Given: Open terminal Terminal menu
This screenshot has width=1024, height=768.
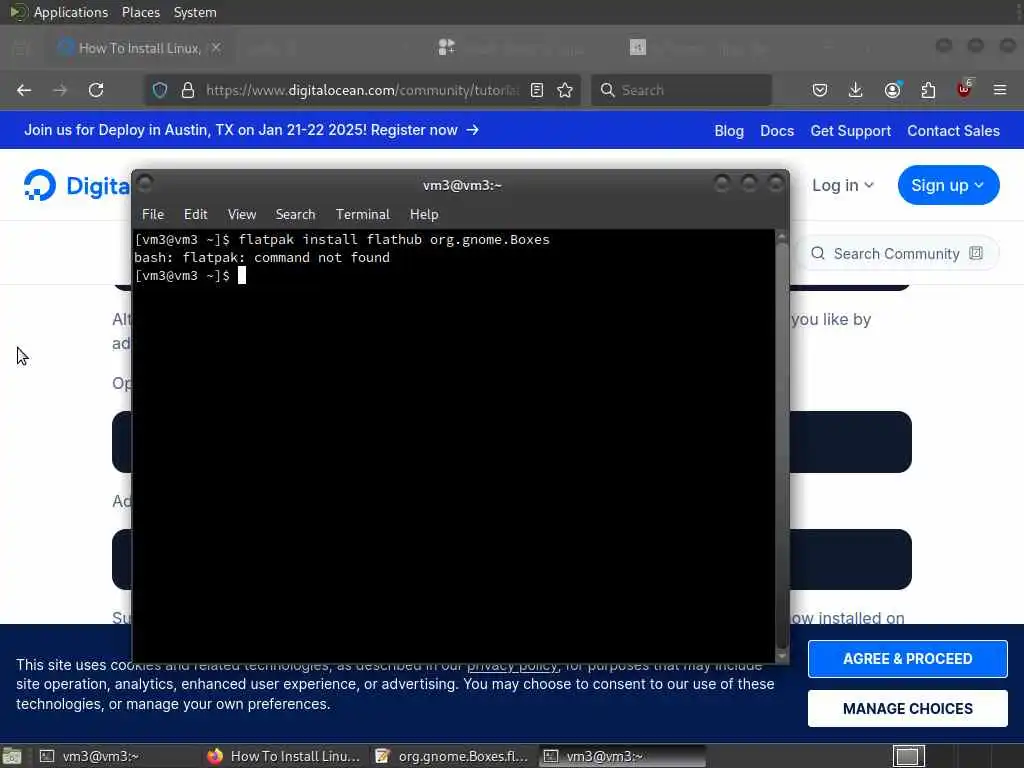Looking at the screenshot, I should (x=362, y=214).
